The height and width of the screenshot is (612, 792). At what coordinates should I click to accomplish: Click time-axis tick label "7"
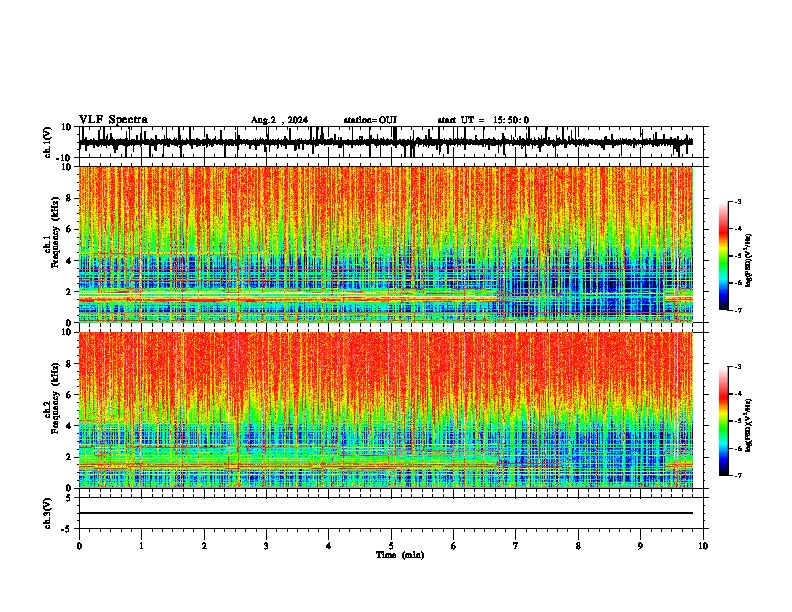tap(516, 546)
